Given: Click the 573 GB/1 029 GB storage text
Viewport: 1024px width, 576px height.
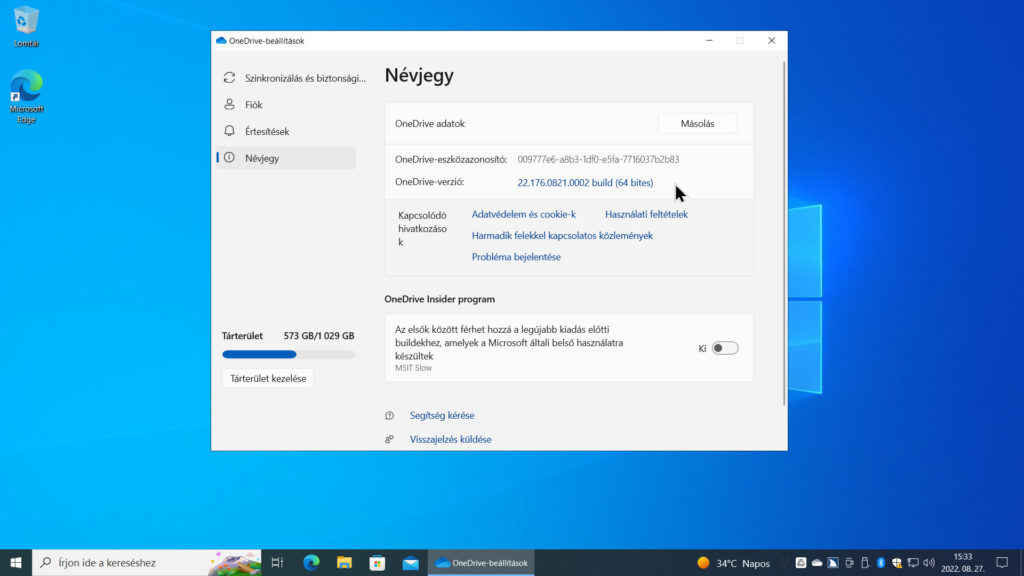Looking at the screenshot, I should pyautogui.click(x=319, y=336).
